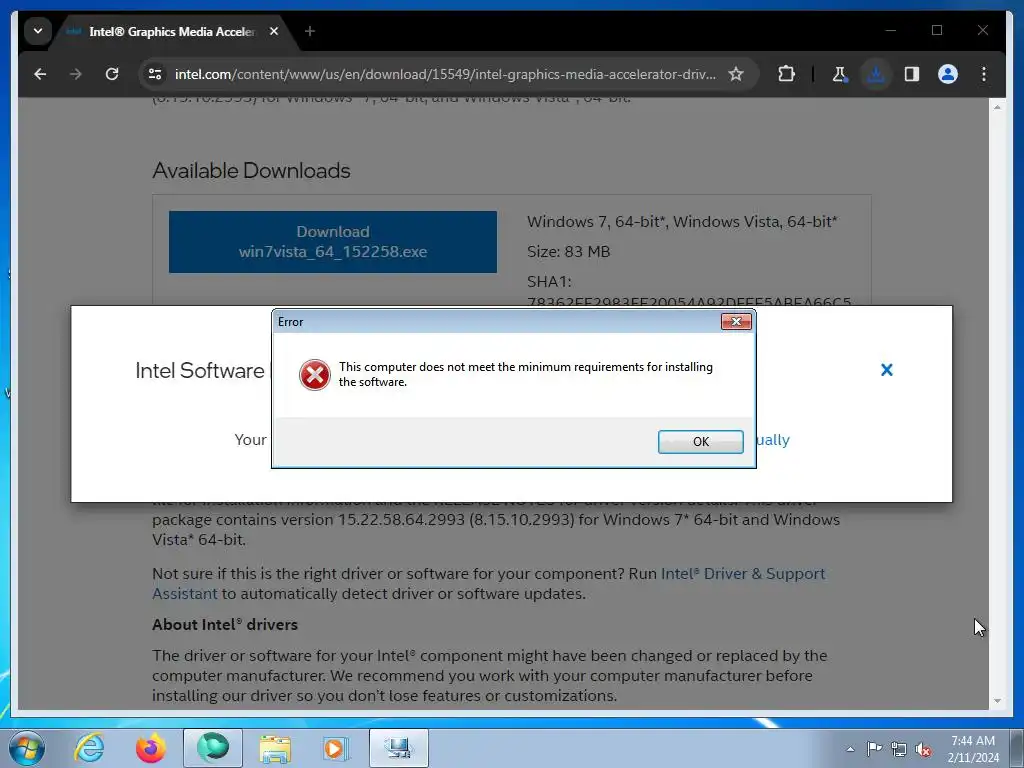
Task: Click the red error icon in dialog
Action: (x=315, y=375)
